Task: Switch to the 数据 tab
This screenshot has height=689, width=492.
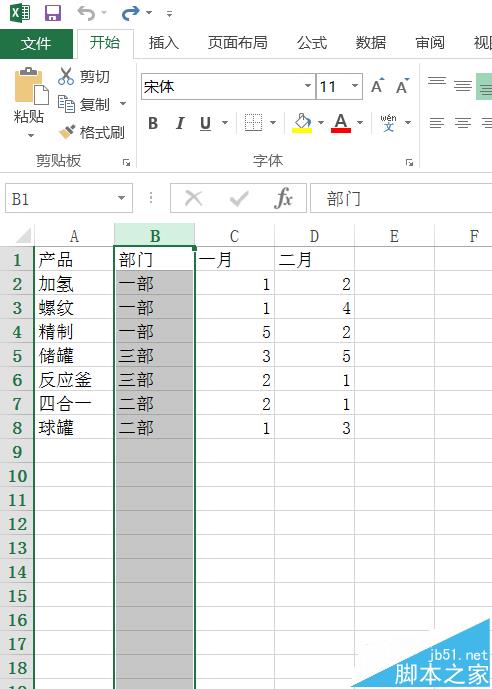Action: (371, 43)
